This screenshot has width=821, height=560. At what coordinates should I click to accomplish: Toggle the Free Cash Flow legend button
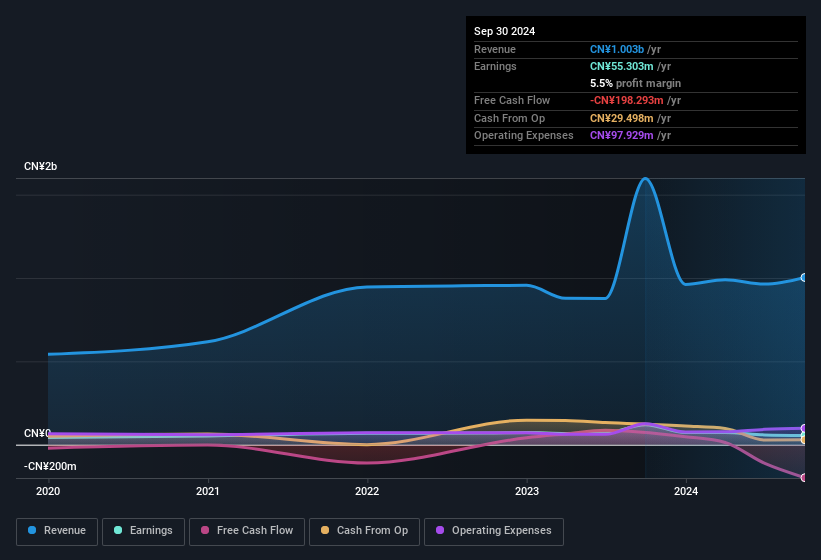(x=247, y=531)
